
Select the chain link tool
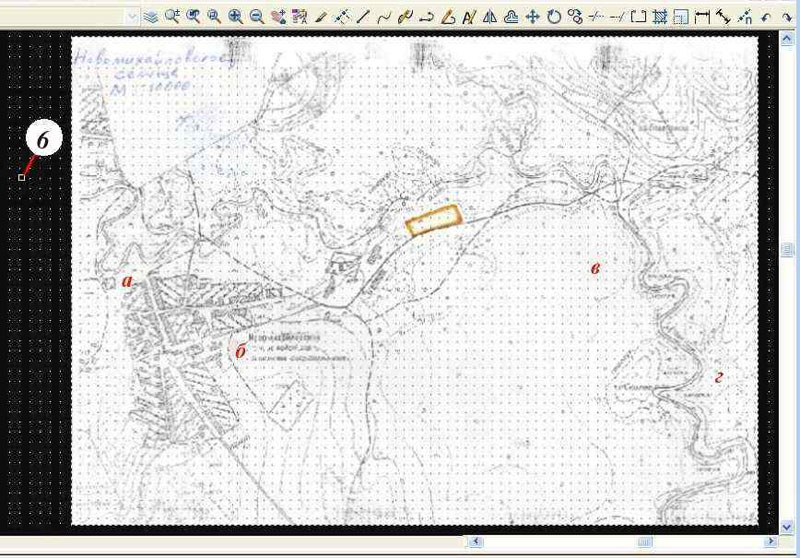point(405,17)
